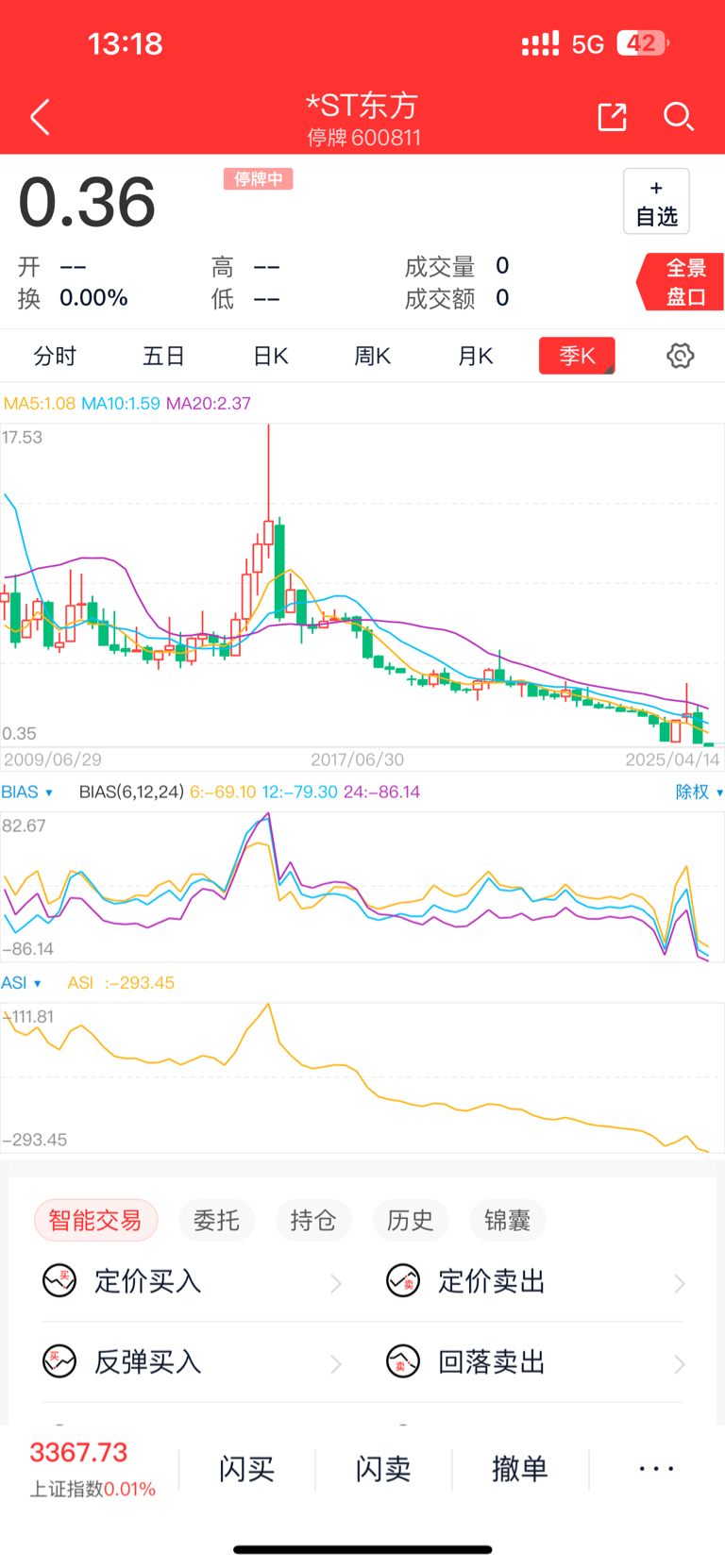Tap the 成交额 0 turnover amount

pos(457,299)
